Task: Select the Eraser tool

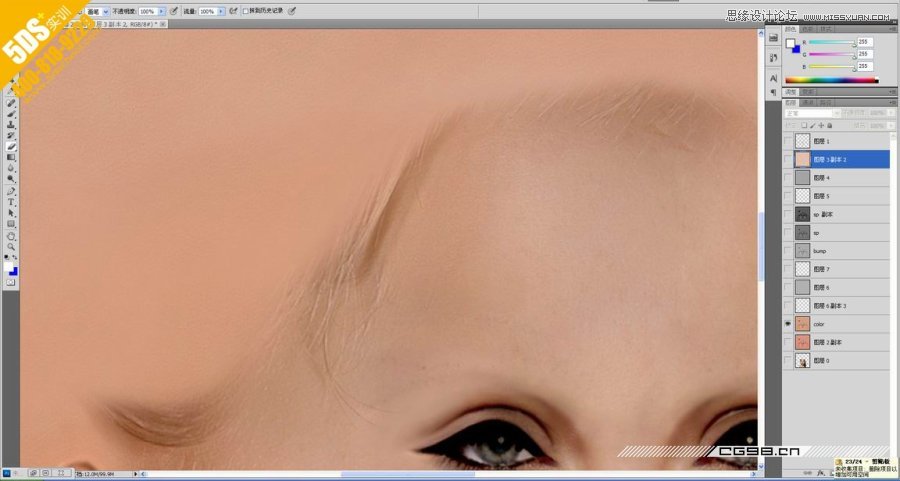Action: [x=11, y=146]
